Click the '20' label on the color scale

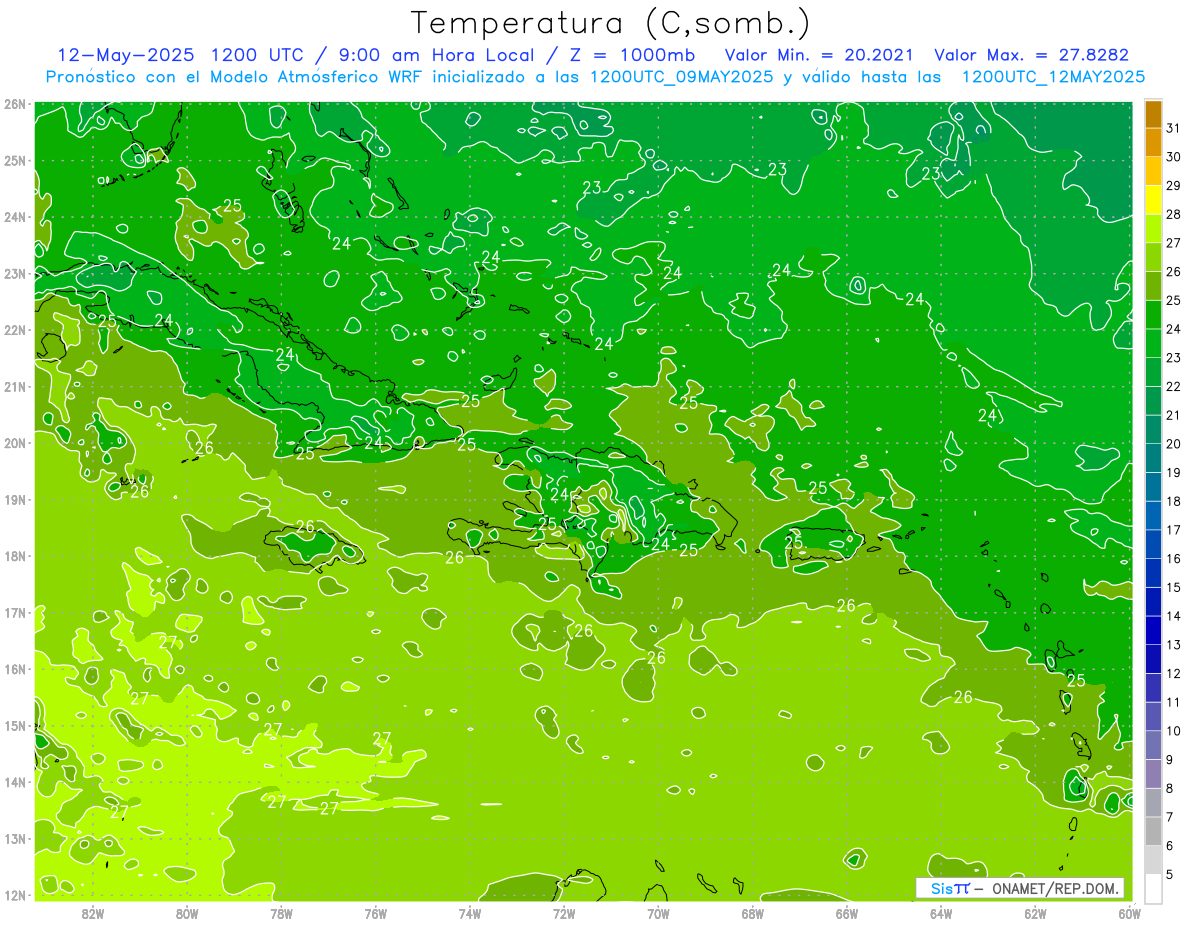click(x=1173, y=444)
